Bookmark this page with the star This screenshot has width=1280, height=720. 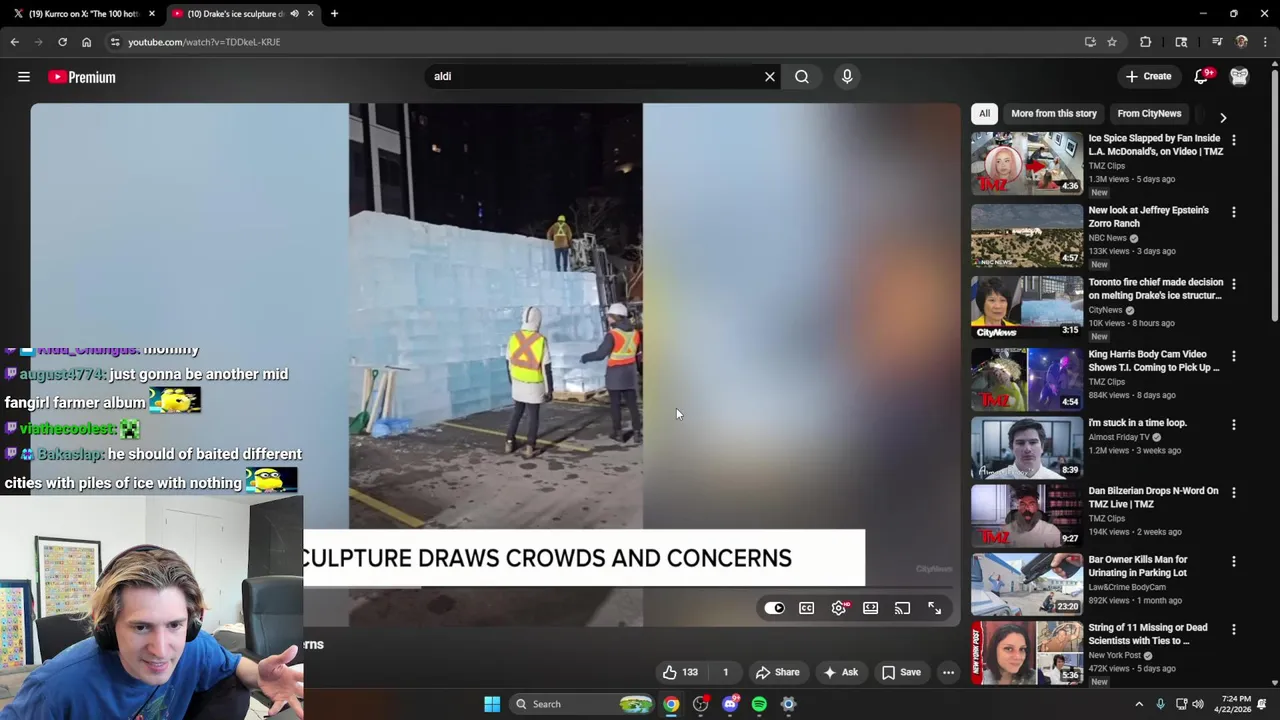1112,42
